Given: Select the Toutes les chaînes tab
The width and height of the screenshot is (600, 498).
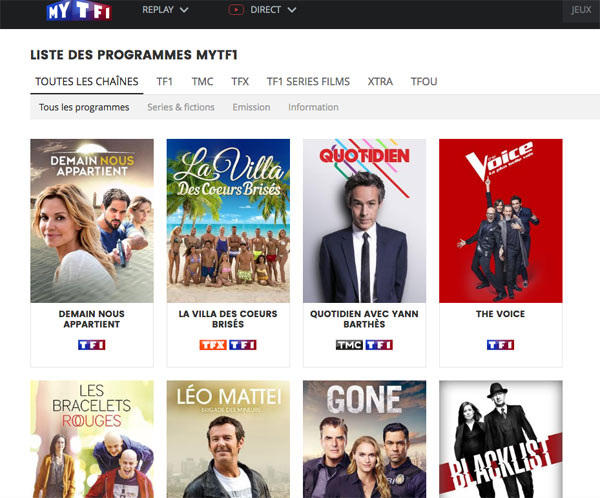Looking at the screenshot, I should (87, 81).
